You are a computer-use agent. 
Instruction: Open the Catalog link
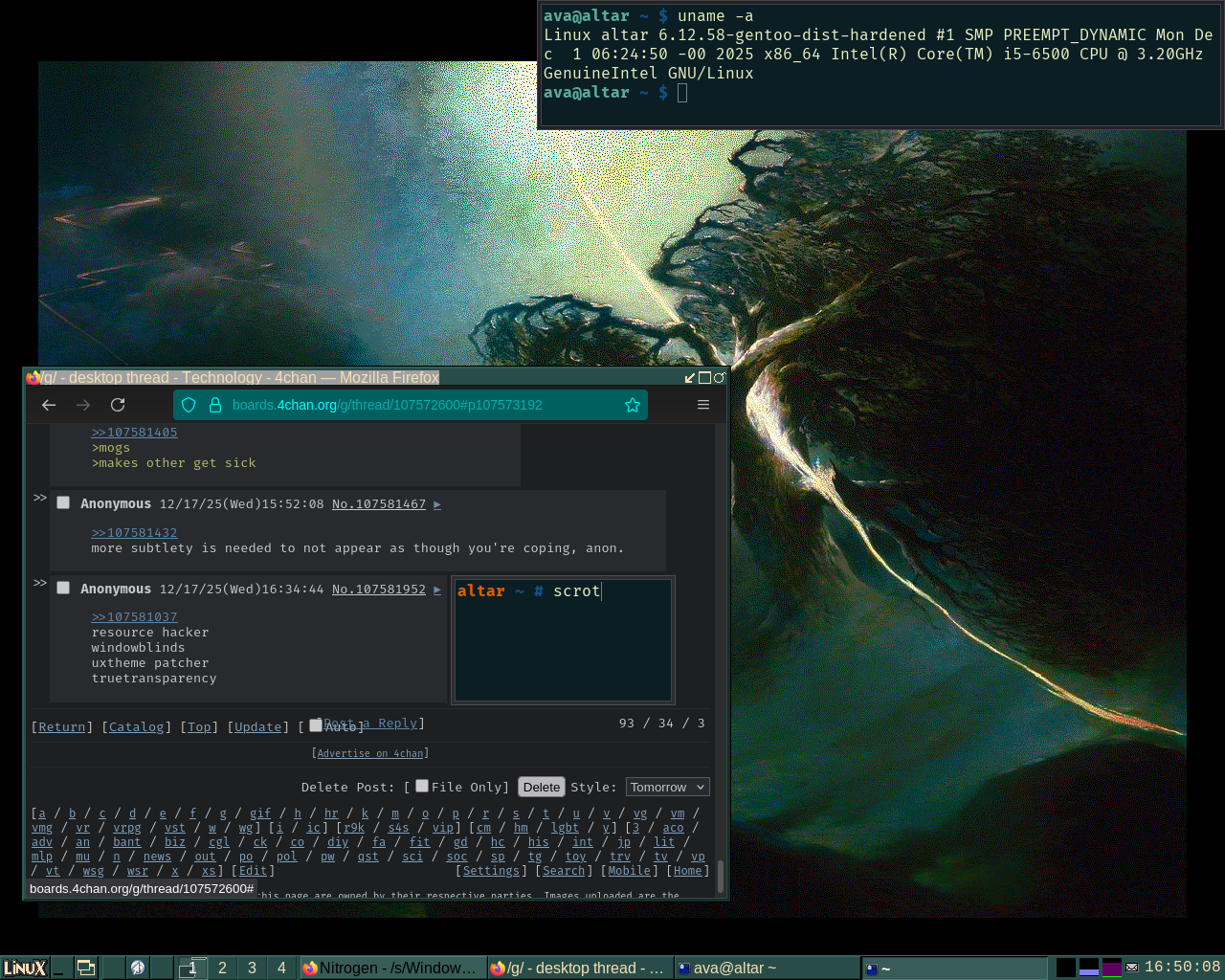[137, 727]
